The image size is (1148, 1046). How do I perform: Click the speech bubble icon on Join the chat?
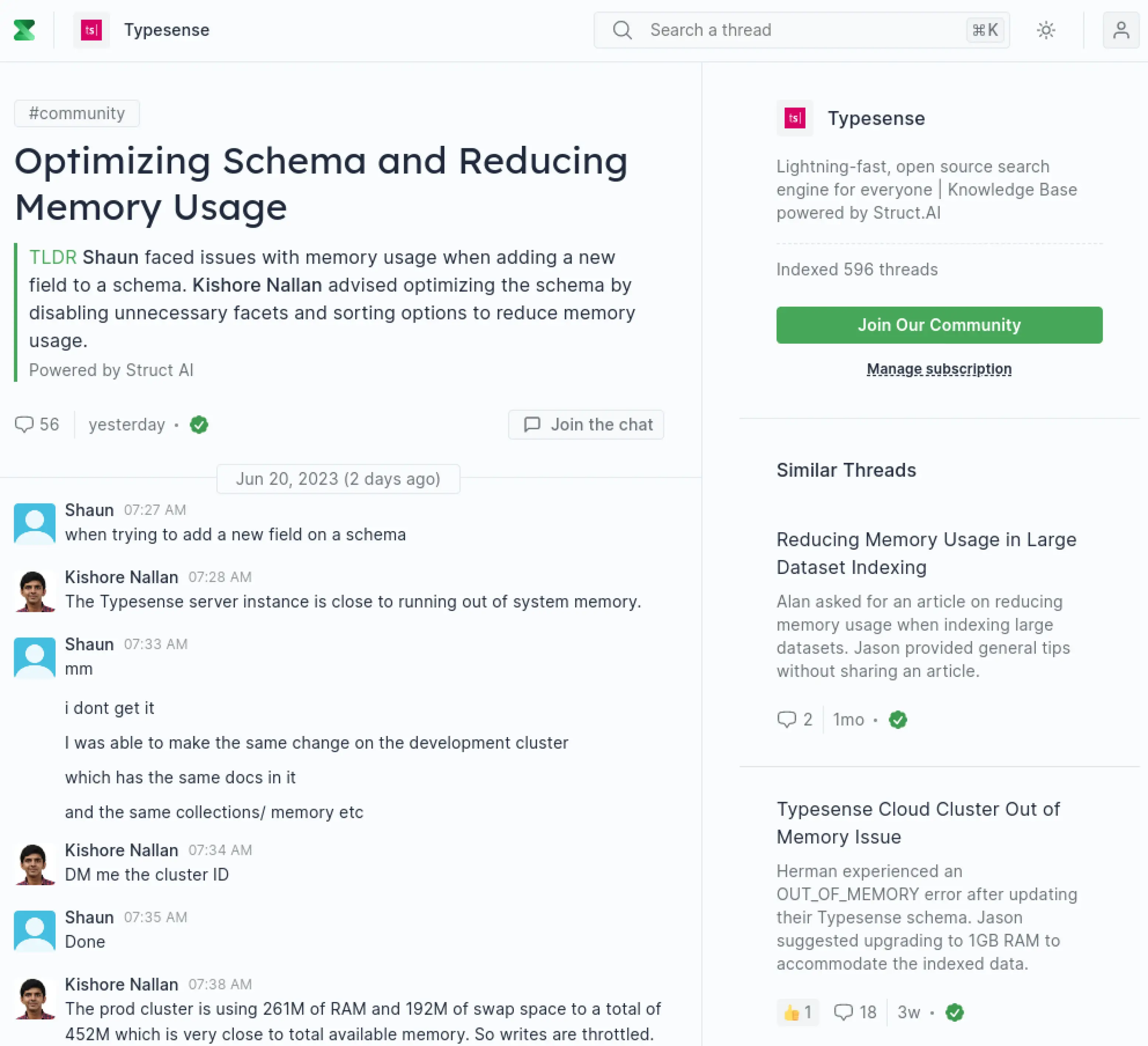pyautogui.click(x=532, y=424)
